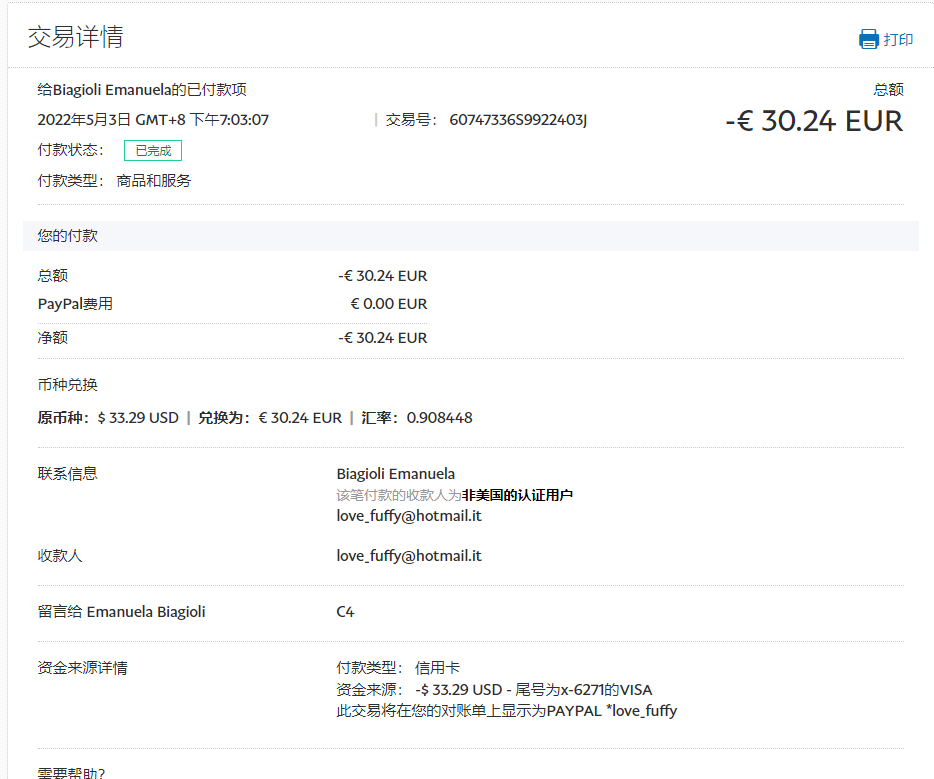Click the printer icon
The image size is (934, 779).
coord(868,40)
